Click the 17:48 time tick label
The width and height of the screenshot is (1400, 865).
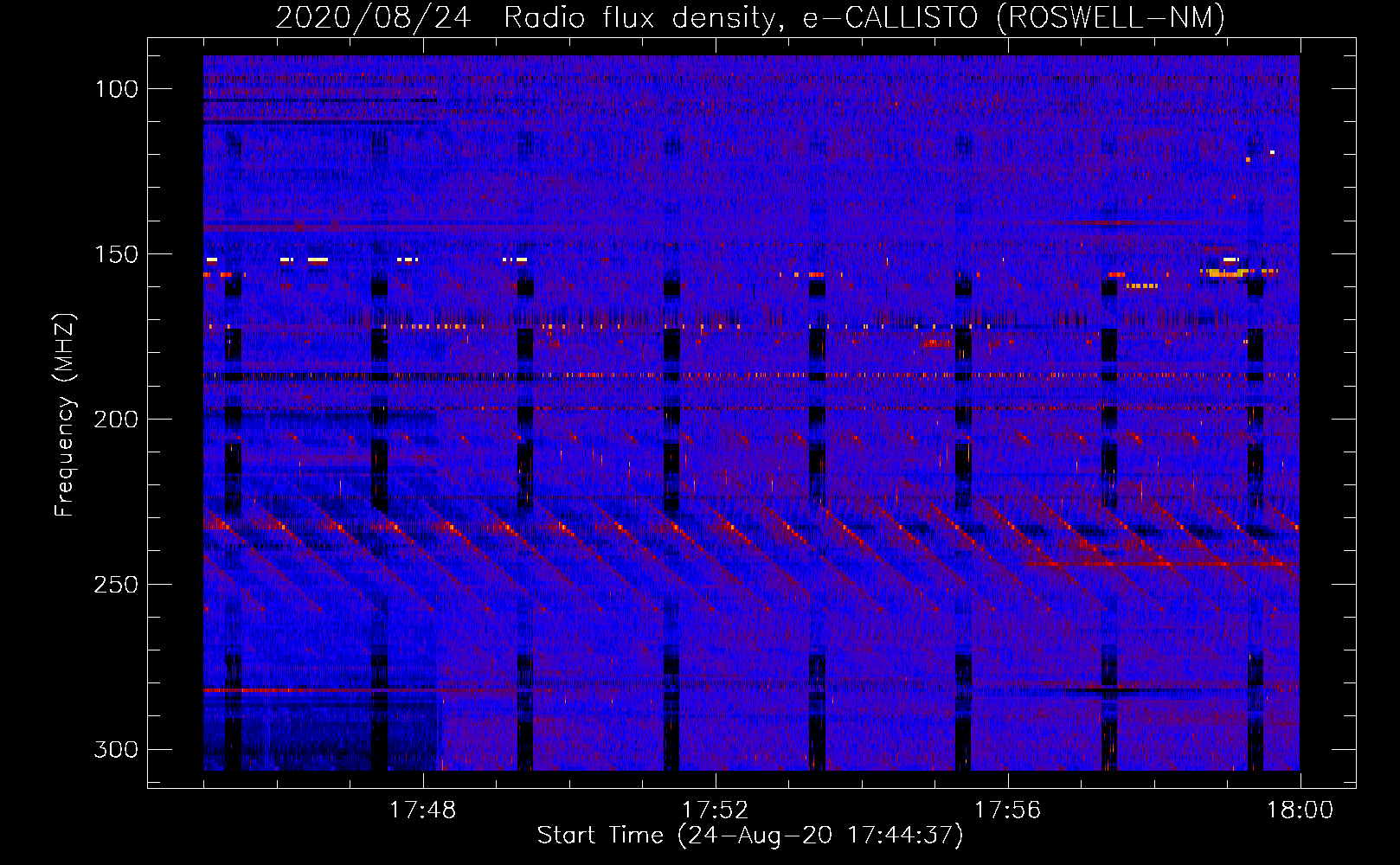[422, 811]
